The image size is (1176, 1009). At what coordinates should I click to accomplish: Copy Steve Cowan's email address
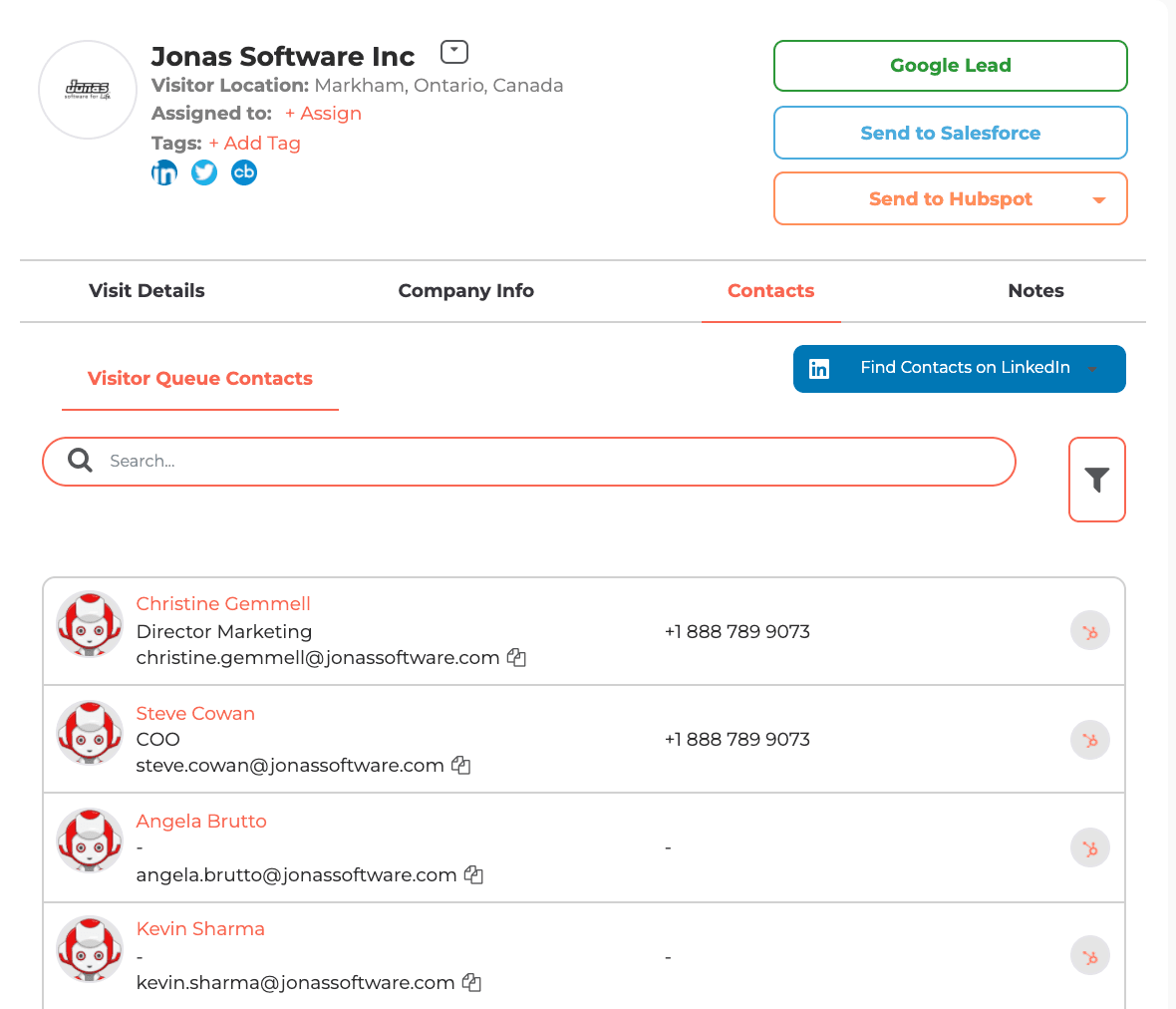(461, 766)
